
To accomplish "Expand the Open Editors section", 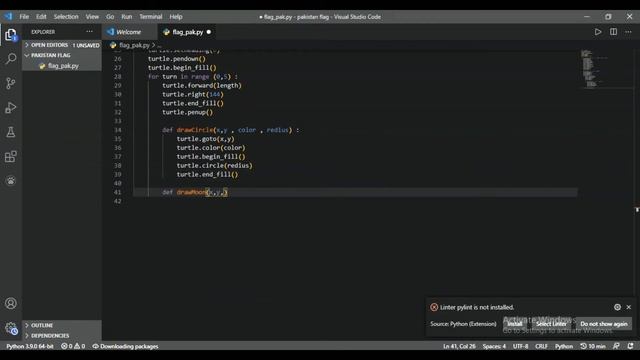I will click(61, 45).
